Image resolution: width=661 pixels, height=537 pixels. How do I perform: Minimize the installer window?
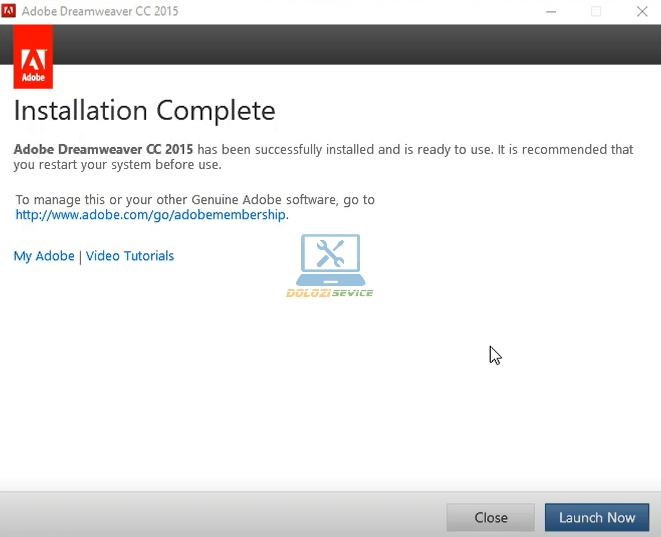pyautogui.click(x=551, y=11)
